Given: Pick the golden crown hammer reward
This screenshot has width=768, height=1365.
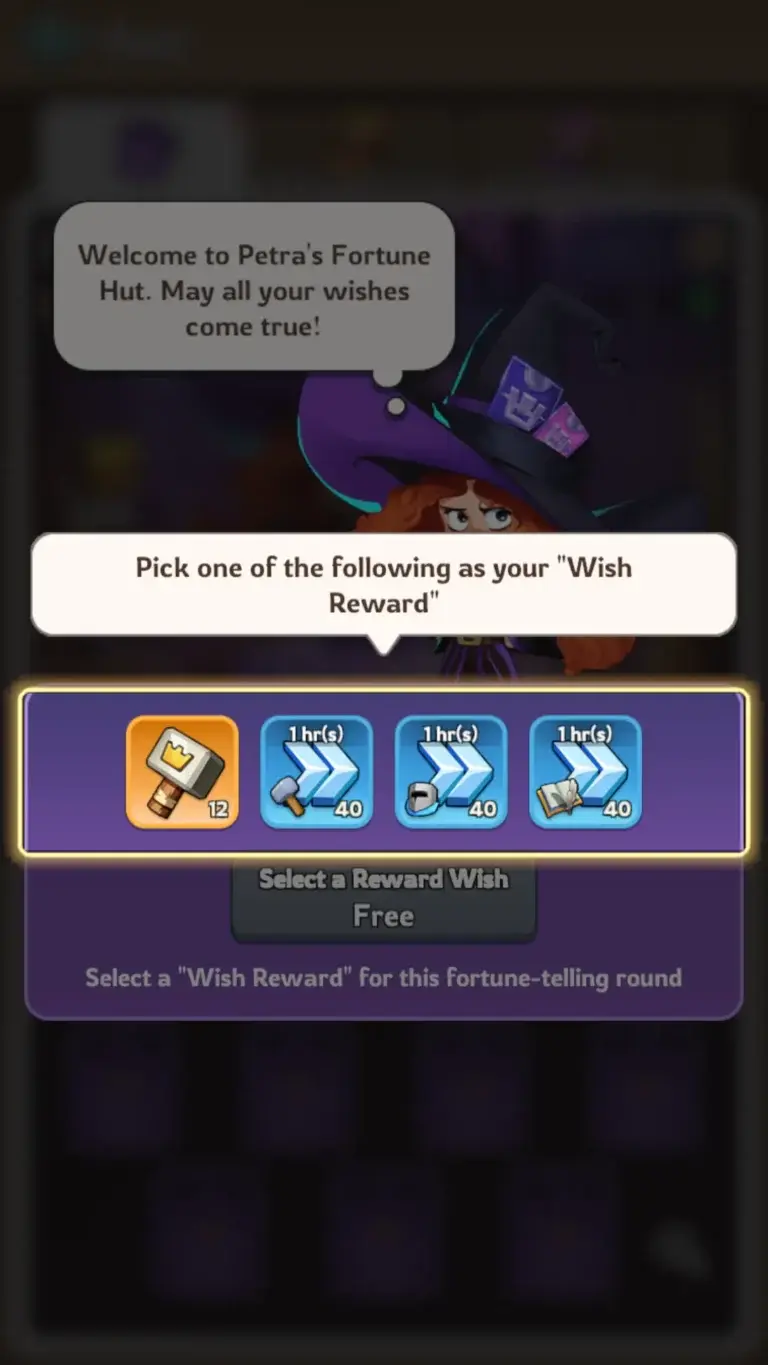Looking at the screenshot, I should click(x=182, y=772).
